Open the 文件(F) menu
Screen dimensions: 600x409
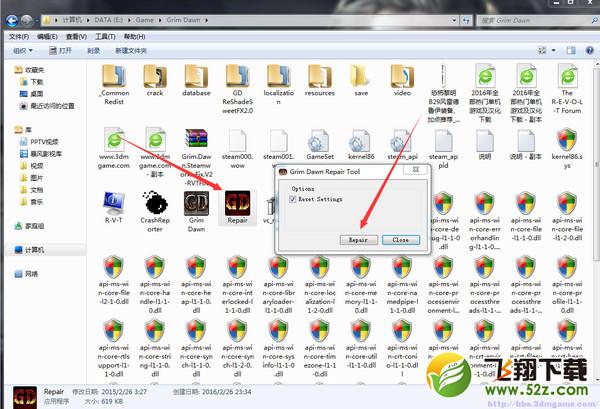point(19,37)
